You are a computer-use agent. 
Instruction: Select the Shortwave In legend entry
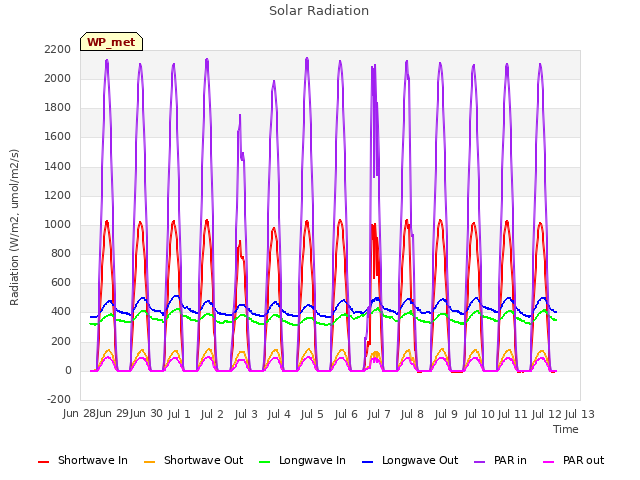pyautogui.click(x=83, y=460)
